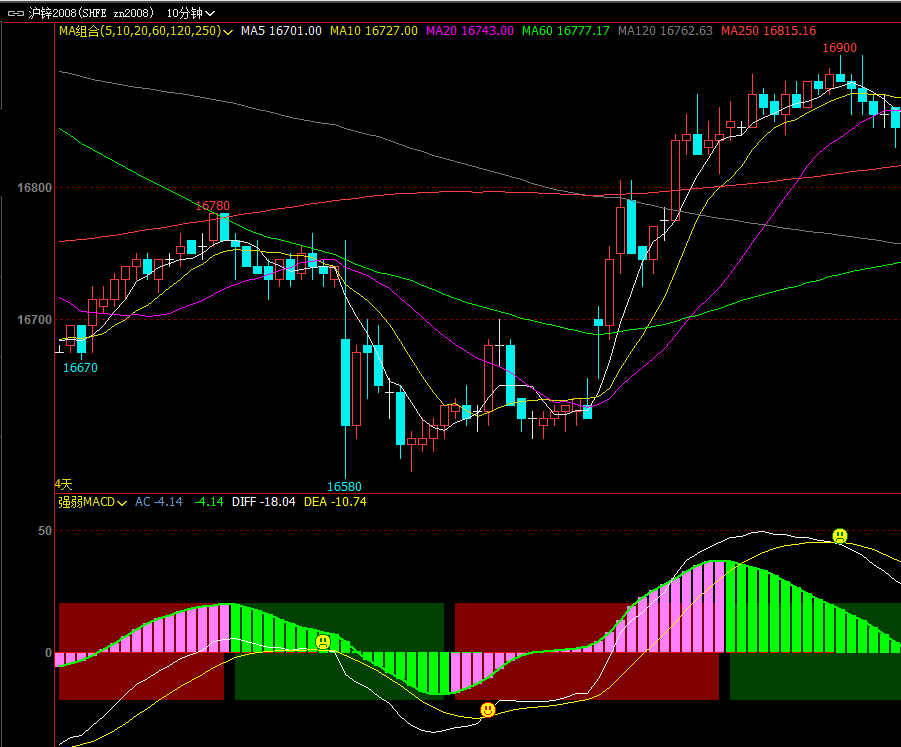Image resolution: width=901 pixels, height=747 pixels.
Task: Click the sad face signal near level 50
Action: pos(840,536)
